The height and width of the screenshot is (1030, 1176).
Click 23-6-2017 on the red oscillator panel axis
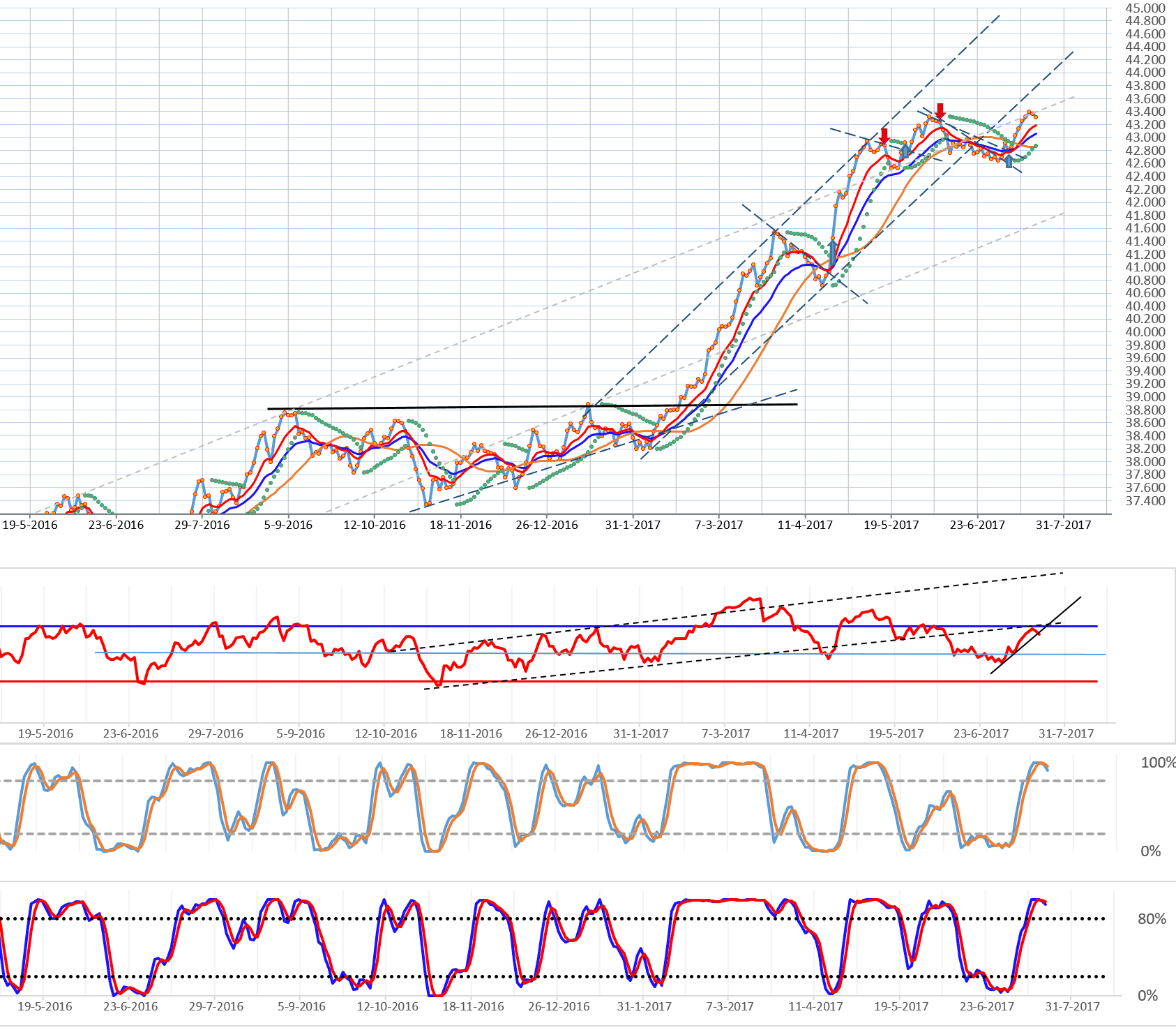click(x=981, y=733)
